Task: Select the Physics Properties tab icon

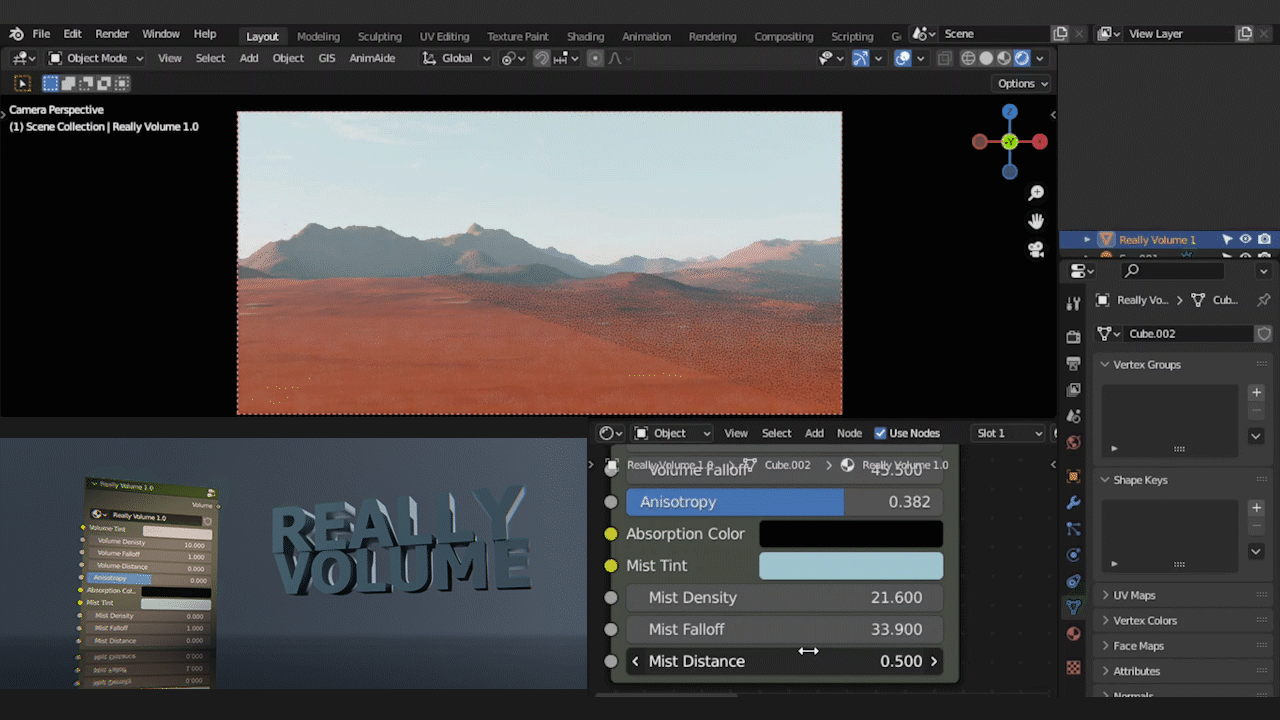Action: (1073, 554)
